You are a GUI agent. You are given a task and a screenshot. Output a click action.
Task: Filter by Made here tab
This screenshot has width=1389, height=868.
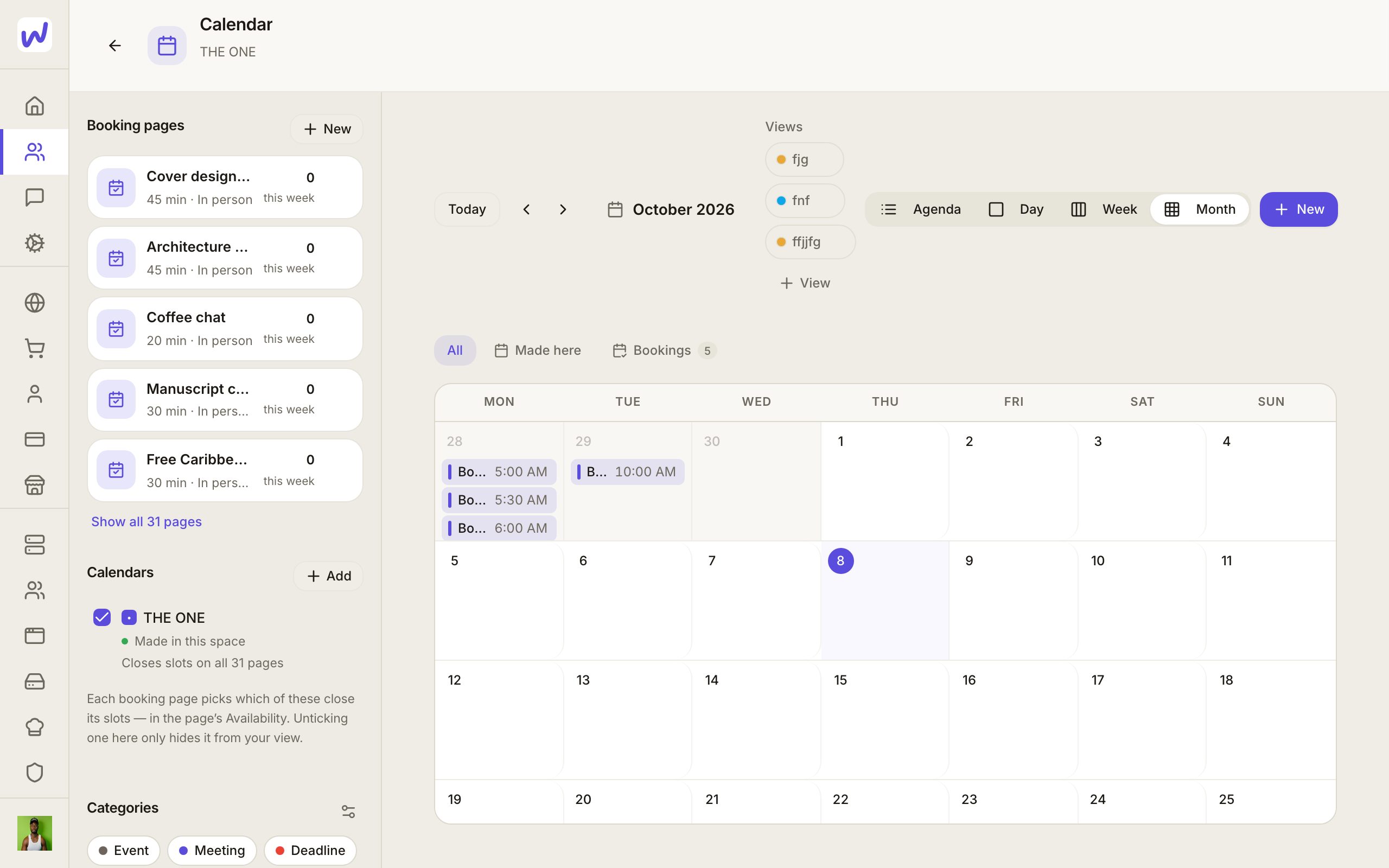538,350
